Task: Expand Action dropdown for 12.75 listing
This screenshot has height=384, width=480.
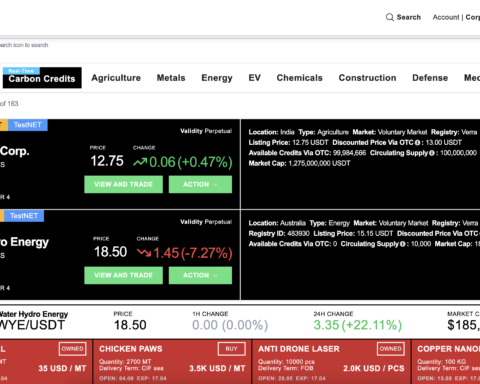Action: click(x=200, y=184)
